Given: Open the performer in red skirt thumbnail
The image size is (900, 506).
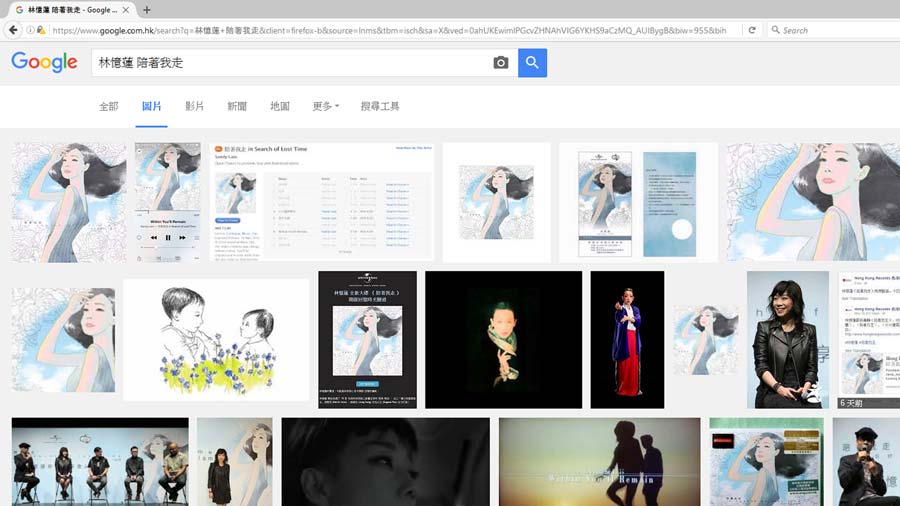Looking at the screenshot, I should (627, 340).
